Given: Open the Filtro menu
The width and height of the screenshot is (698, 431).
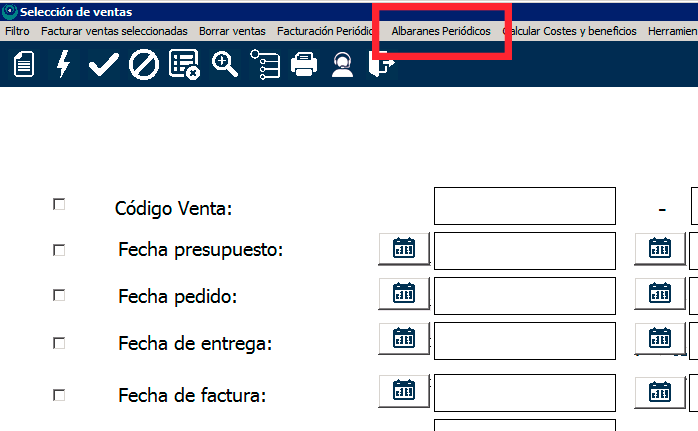Looking at the screenshot, I should coord(17,31).
